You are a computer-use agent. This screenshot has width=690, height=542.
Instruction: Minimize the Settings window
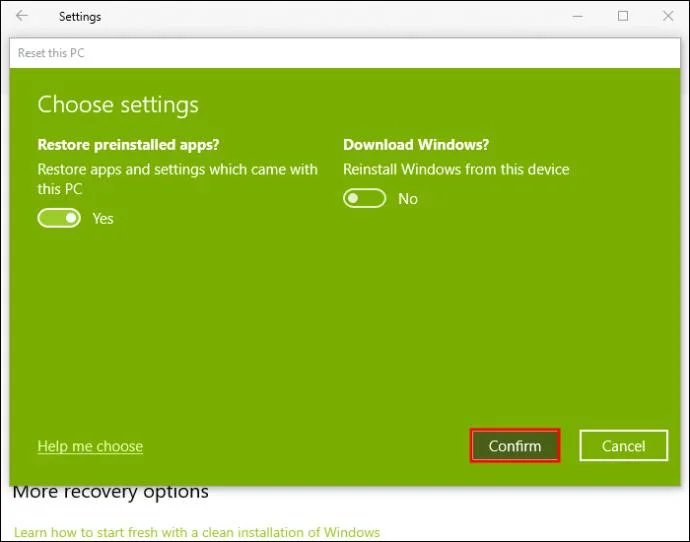click(x=578, y=17)
